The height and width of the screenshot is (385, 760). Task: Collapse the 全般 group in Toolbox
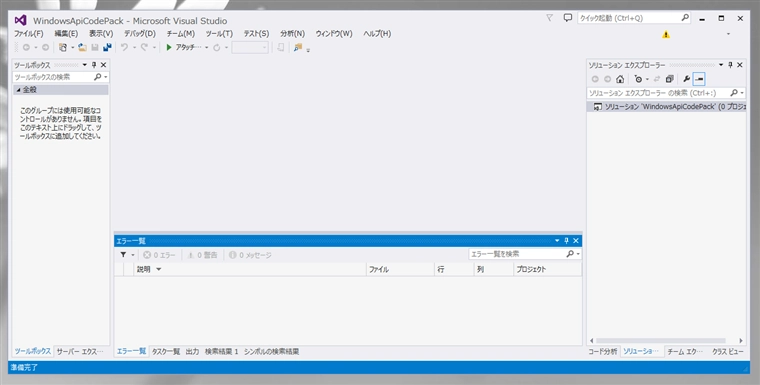click(18, 90)
